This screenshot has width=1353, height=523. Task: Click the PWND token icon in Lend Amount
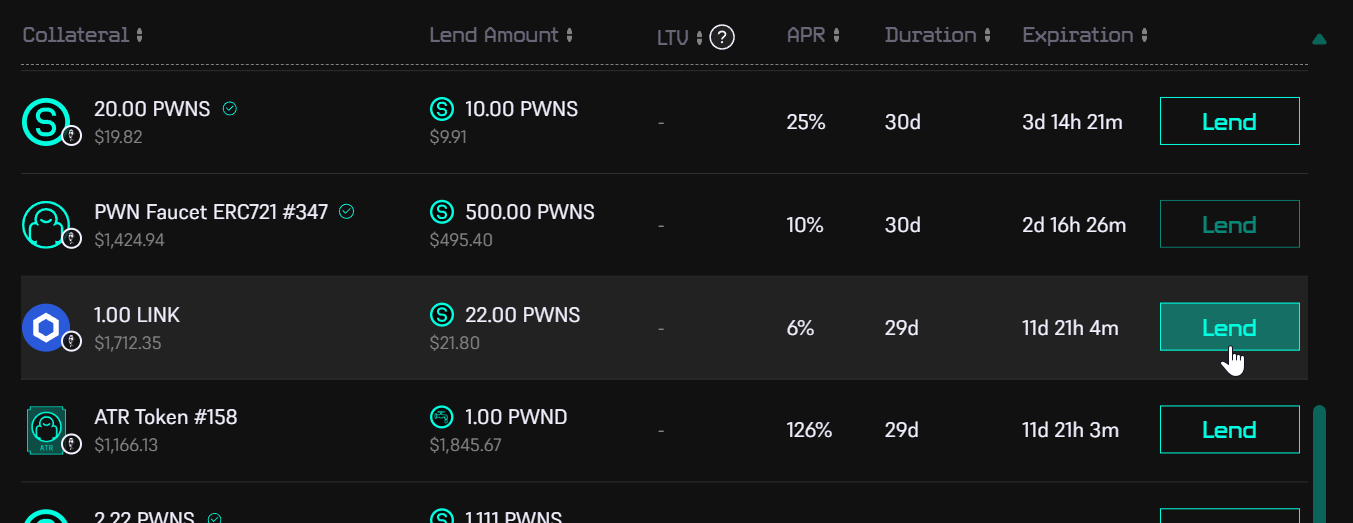click(x=441, y=417)
